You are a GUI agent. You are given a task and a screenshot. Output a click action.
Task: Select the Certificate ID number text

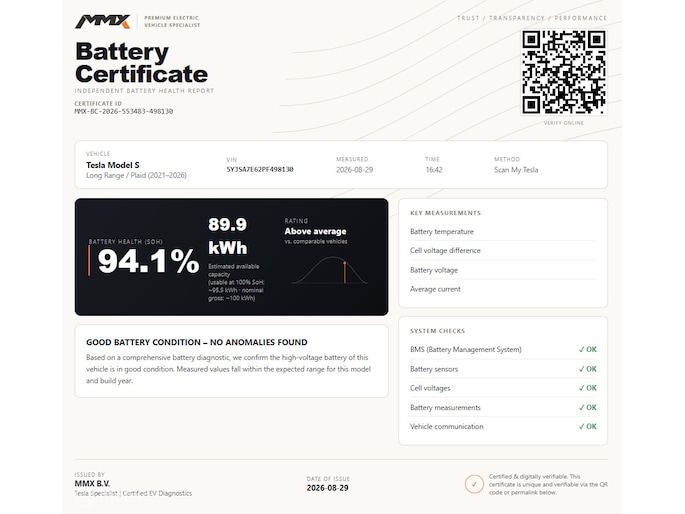(124, 111)
